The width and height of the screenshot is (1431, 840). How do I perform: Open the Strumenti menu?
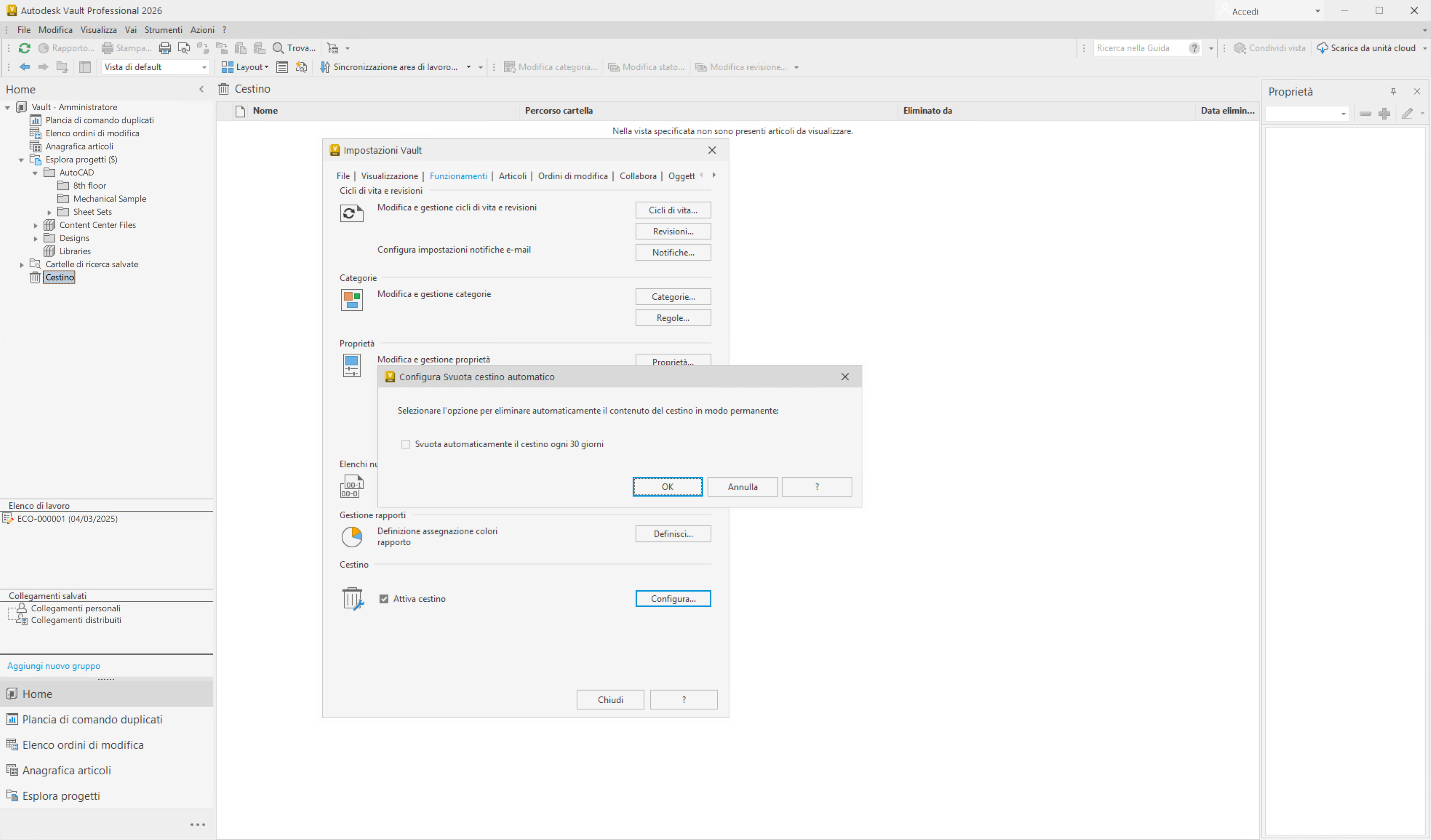click(163, 30)
